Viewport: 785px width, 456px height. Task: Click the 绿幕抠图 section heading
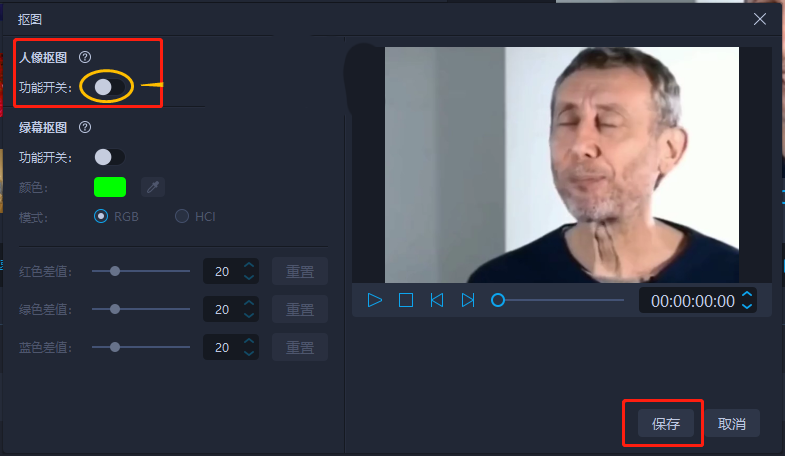point(43,128)
